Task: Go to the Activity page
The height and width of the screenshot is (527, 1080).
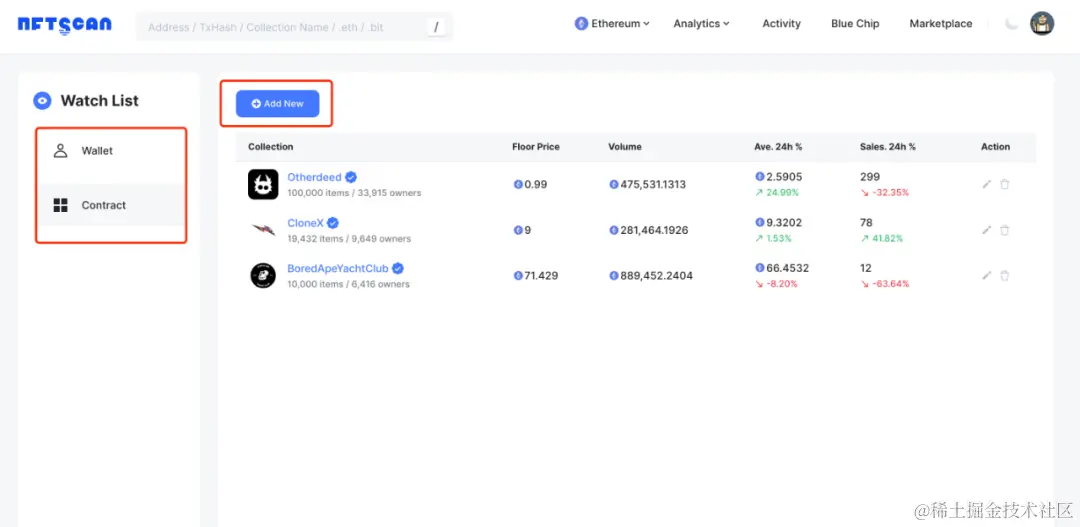Action: tap(781, 23)
